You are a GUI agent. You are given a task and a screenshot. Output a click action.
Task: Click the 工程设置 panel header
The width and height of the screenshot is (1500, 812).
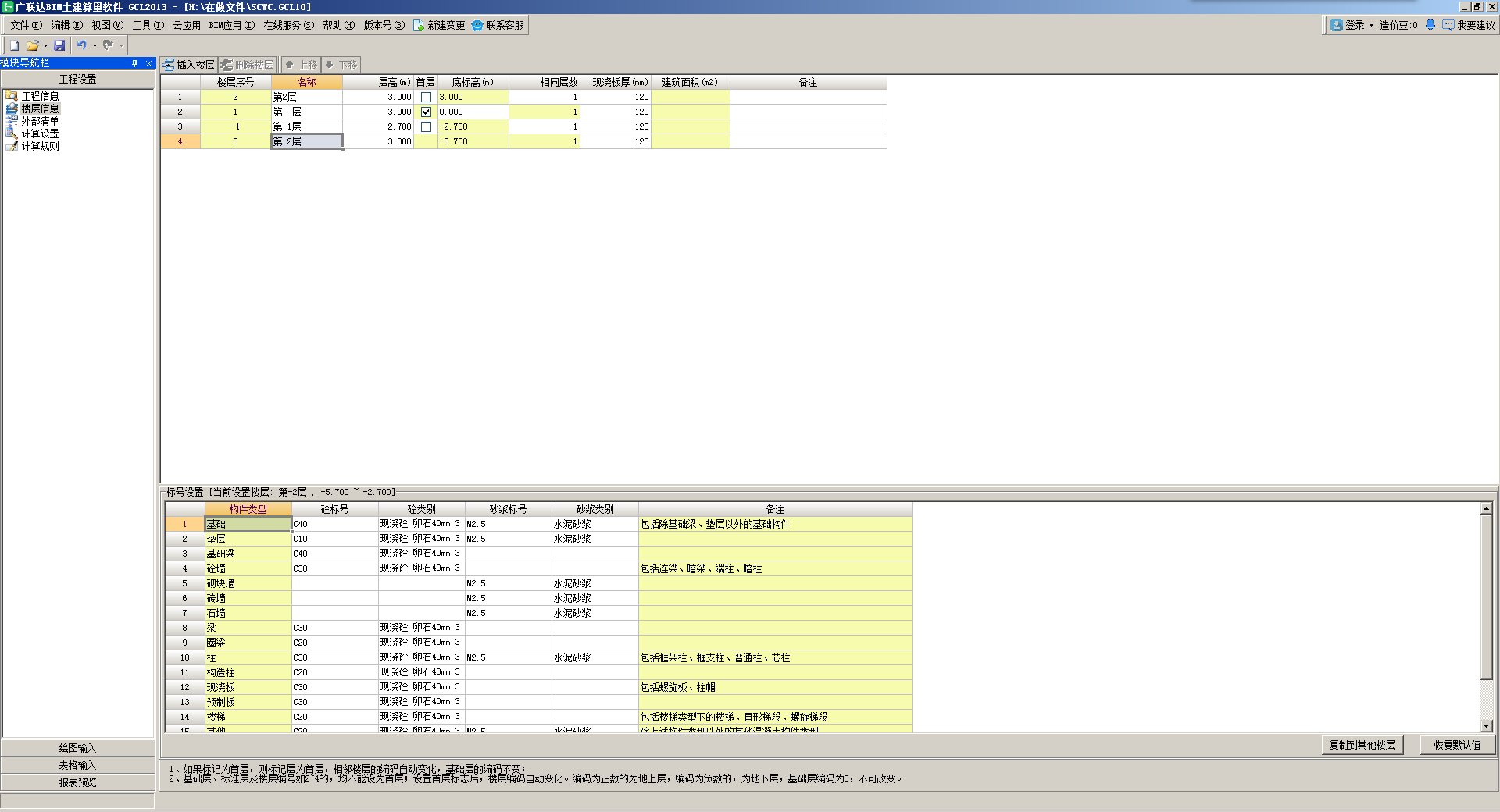tap(78, 79)
